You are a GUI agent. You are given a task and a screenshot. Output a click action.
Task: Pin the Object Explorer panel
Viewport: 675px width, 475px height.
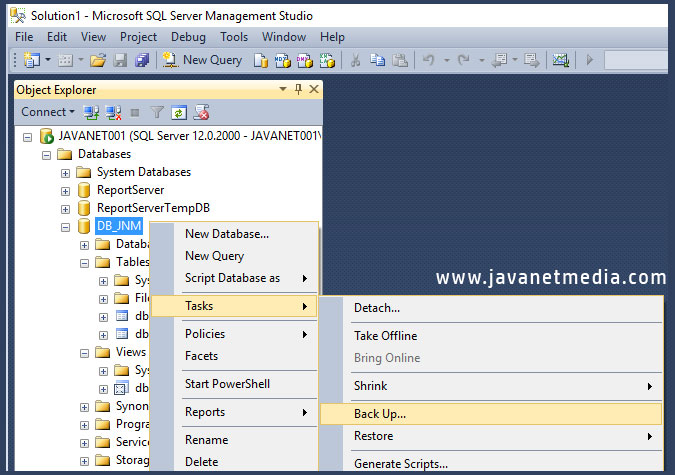298,89
